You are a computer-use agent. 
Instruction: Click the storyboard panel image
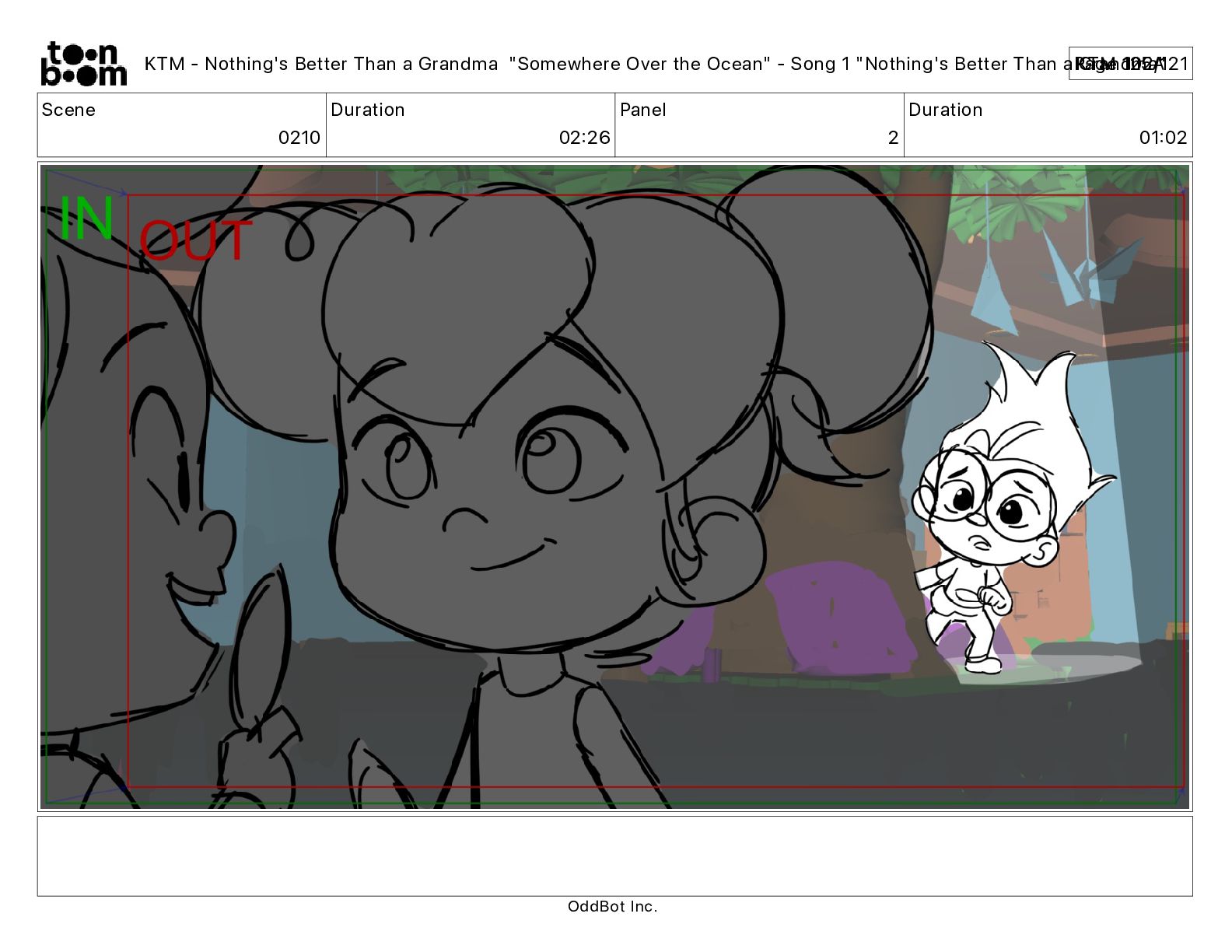(614, 487)
